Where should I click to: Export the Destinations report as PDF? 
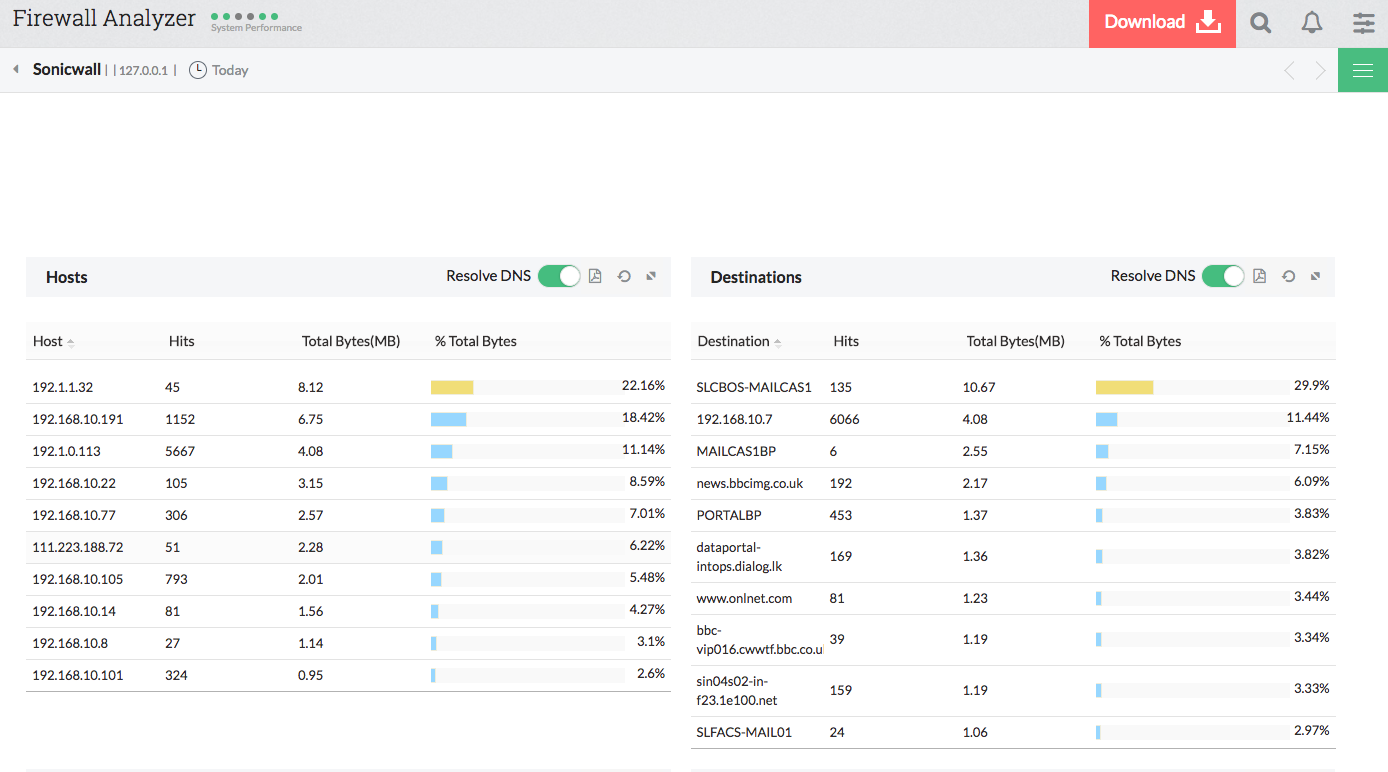pos(1259,275)
